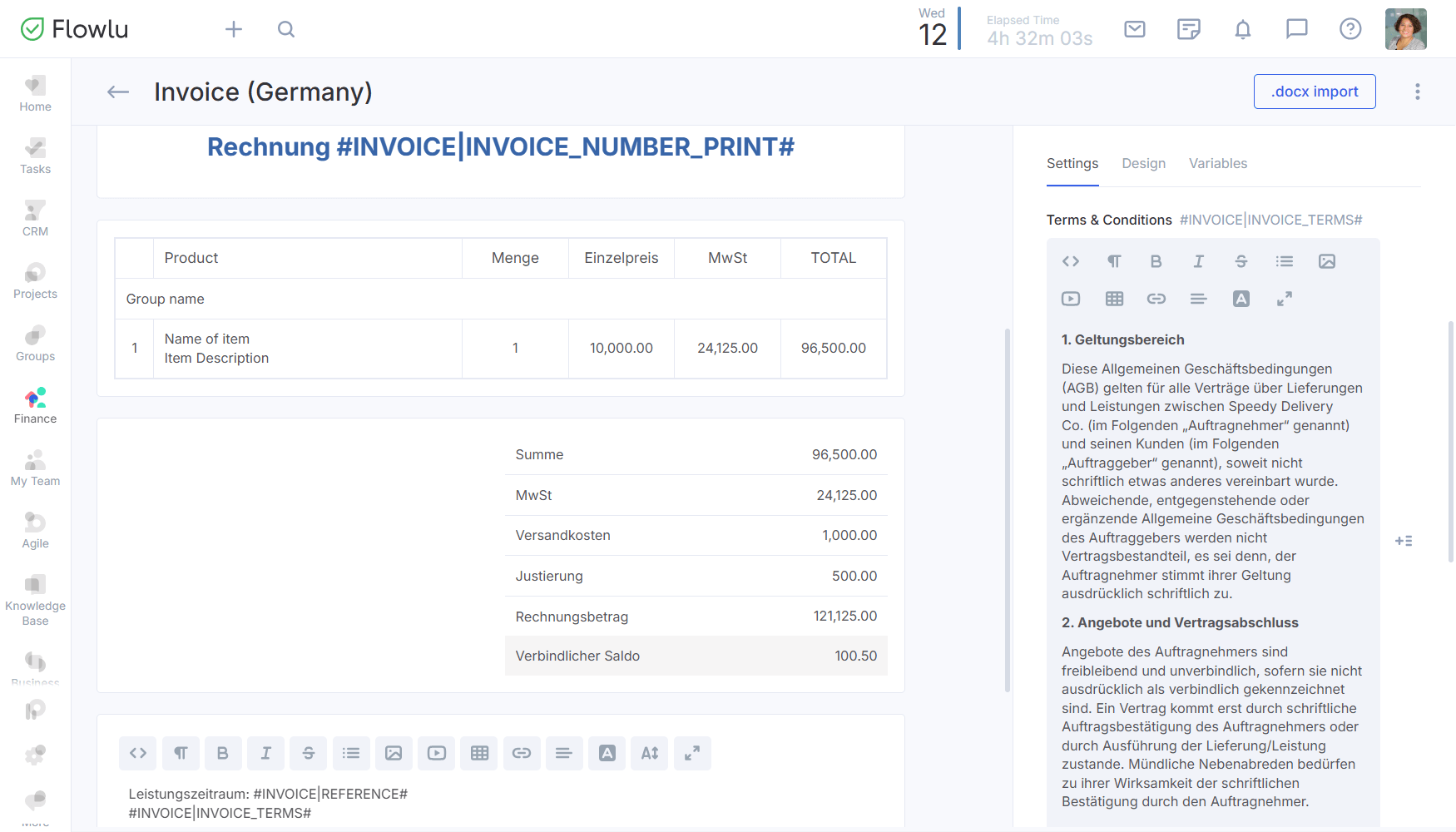Open text color in Terms editor

pos(1241,299)
